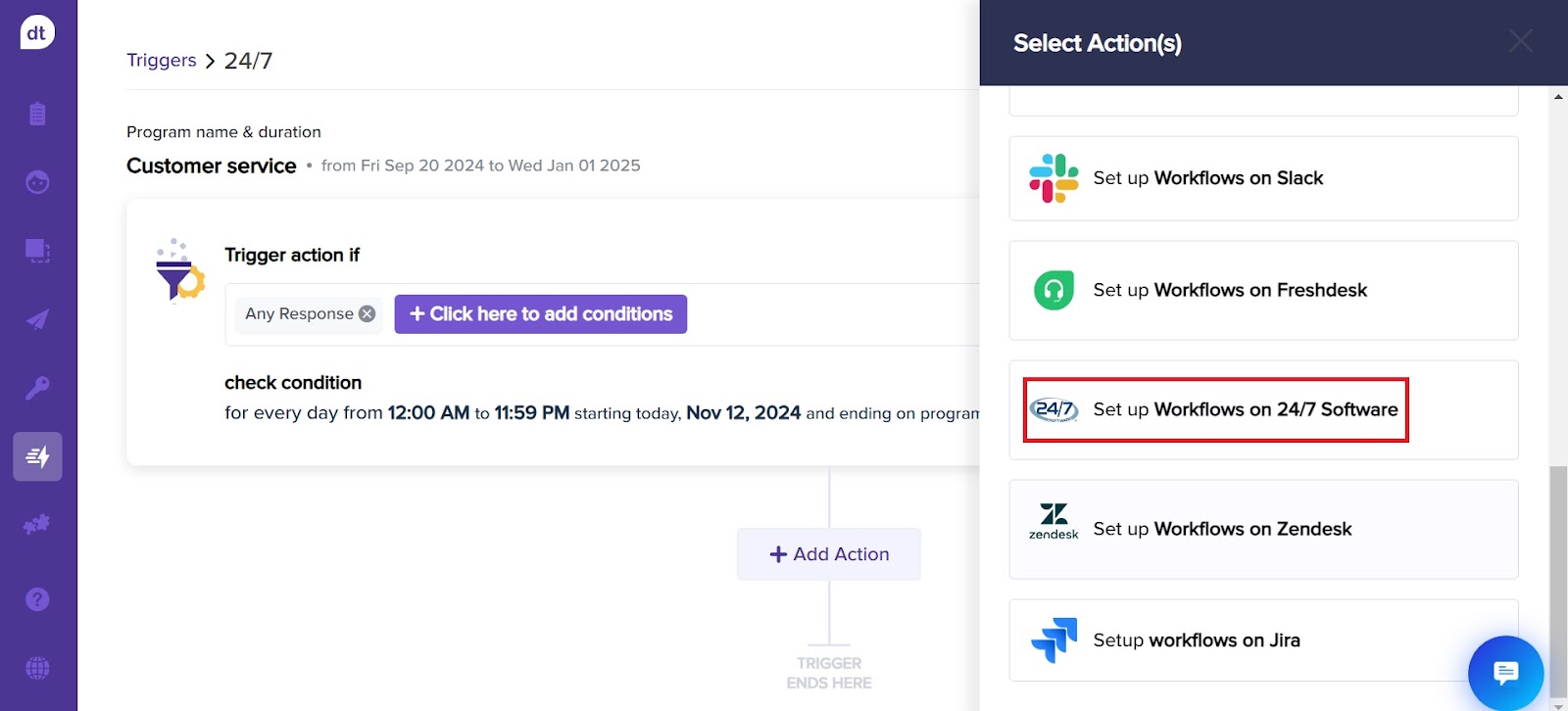Click the Nov 12, 2024 start date
The image size is (1568, 711).
744,413
